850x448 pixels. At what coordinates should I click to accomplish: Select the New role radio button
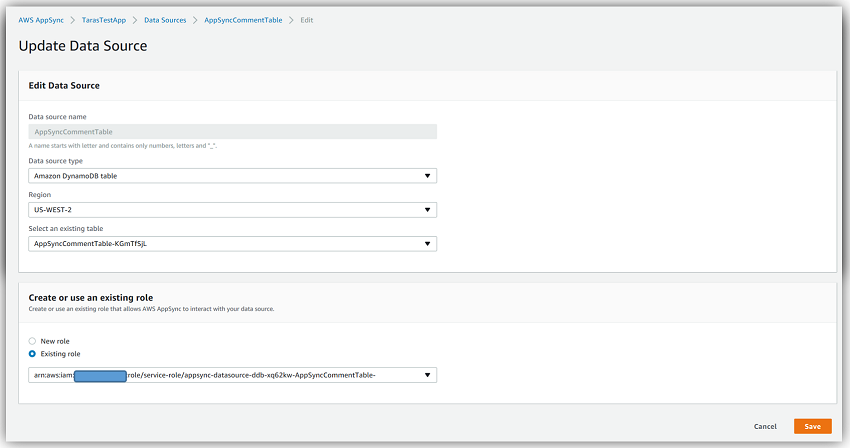32,341
